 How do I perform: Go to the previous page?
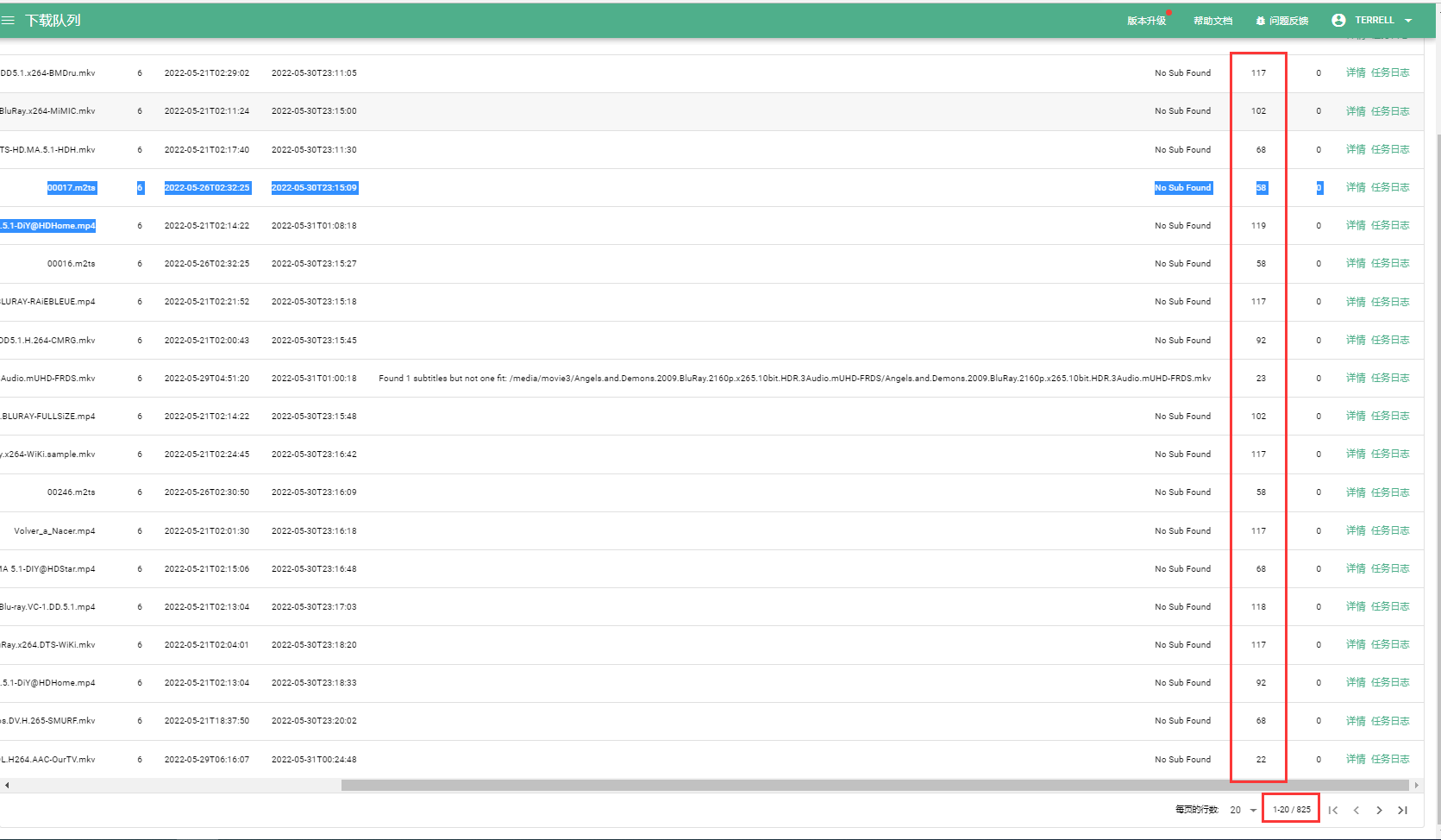coord(1356,810)
